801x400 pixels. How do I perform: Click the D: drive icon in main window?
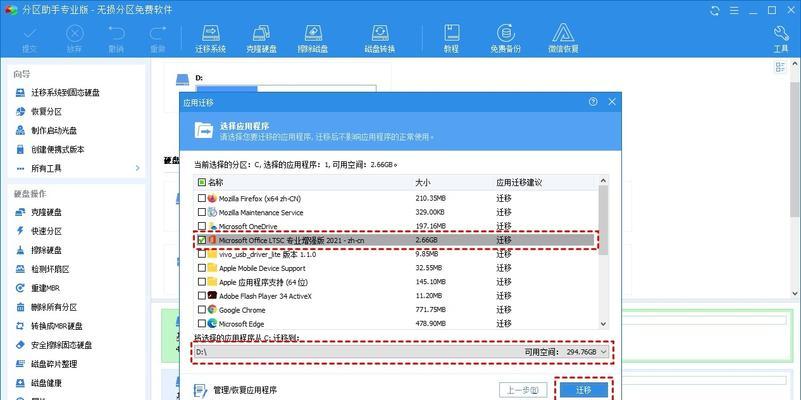click(182, 80)
